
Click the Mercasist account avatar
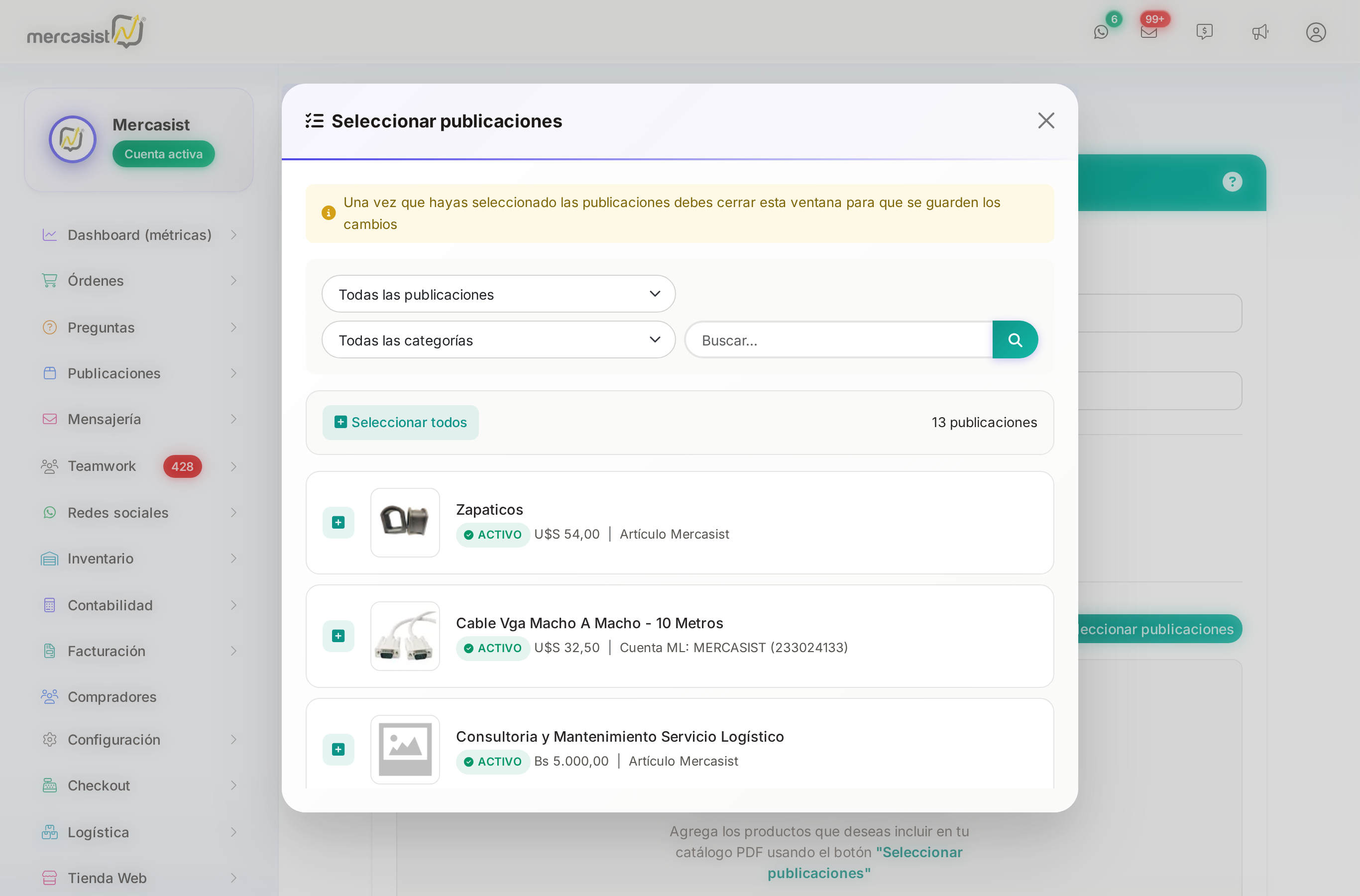pos(73,139)
